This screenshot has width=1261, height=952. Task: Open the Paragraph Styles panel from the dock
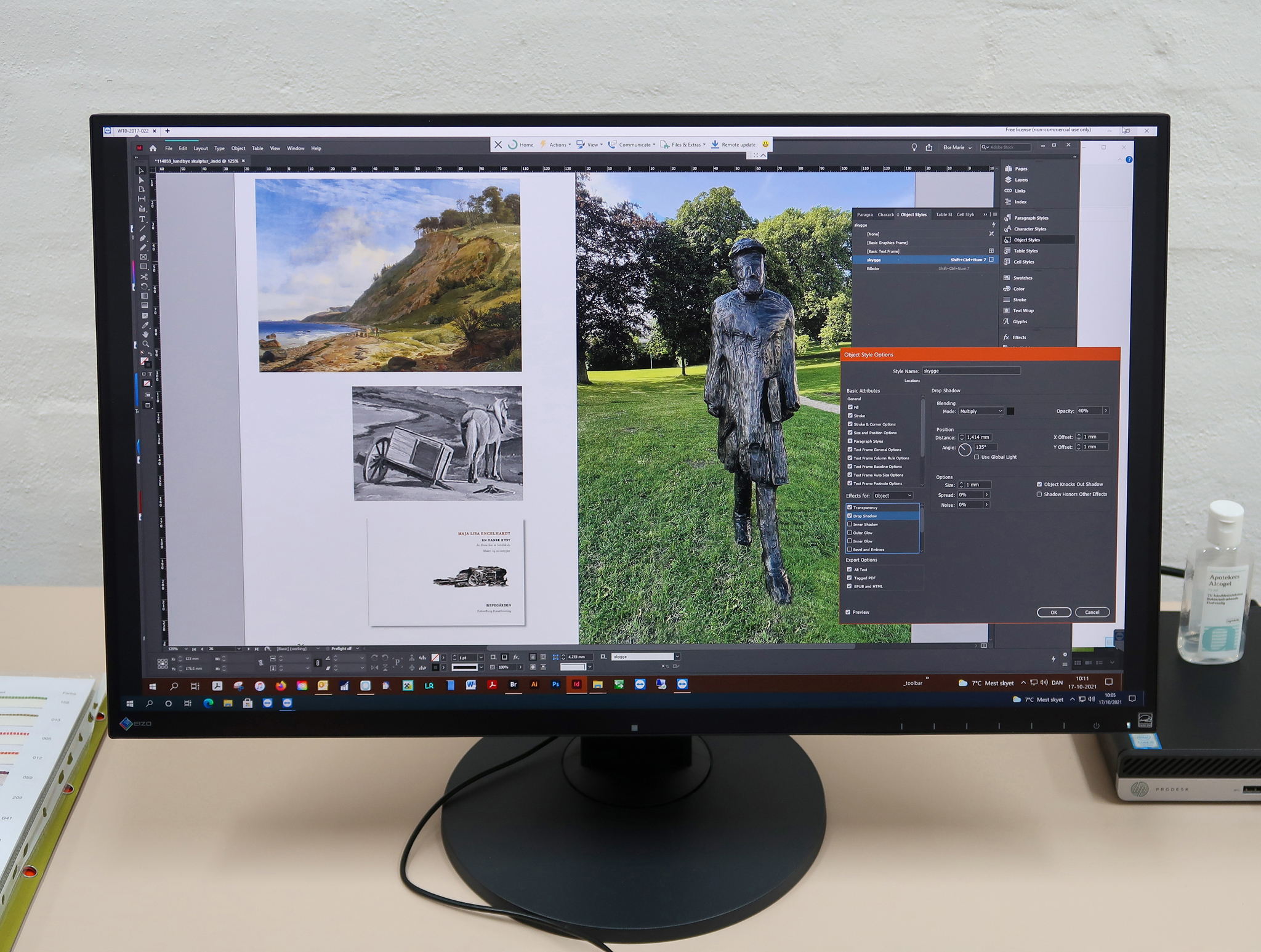[x=1026, y=218]
